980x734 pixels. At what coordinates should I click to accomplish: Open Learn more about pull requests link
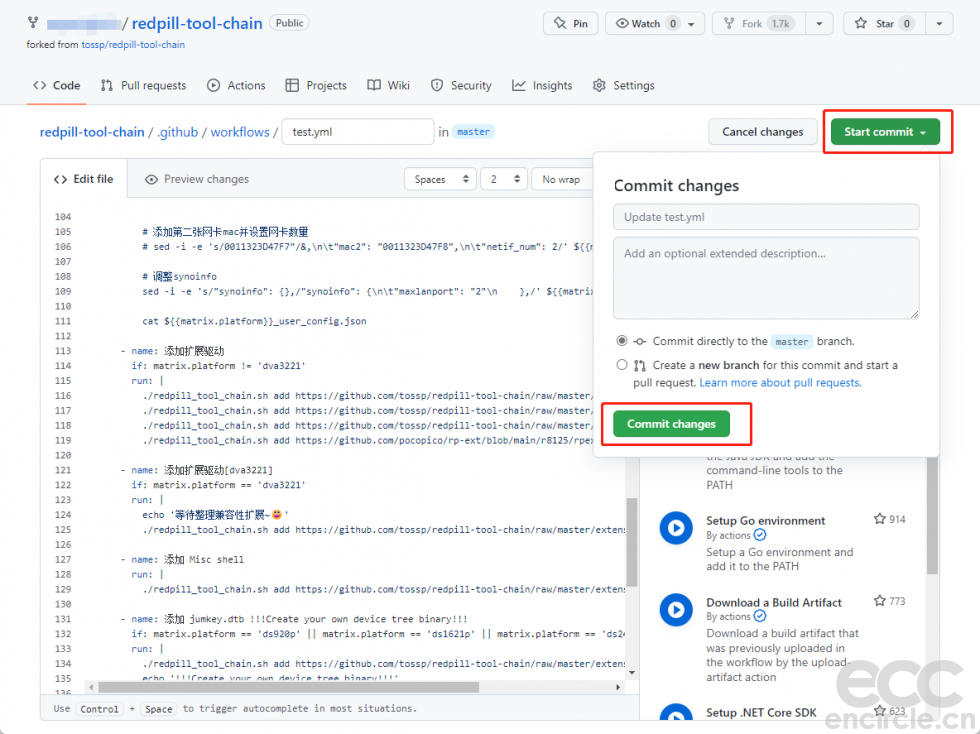[780, 383]
